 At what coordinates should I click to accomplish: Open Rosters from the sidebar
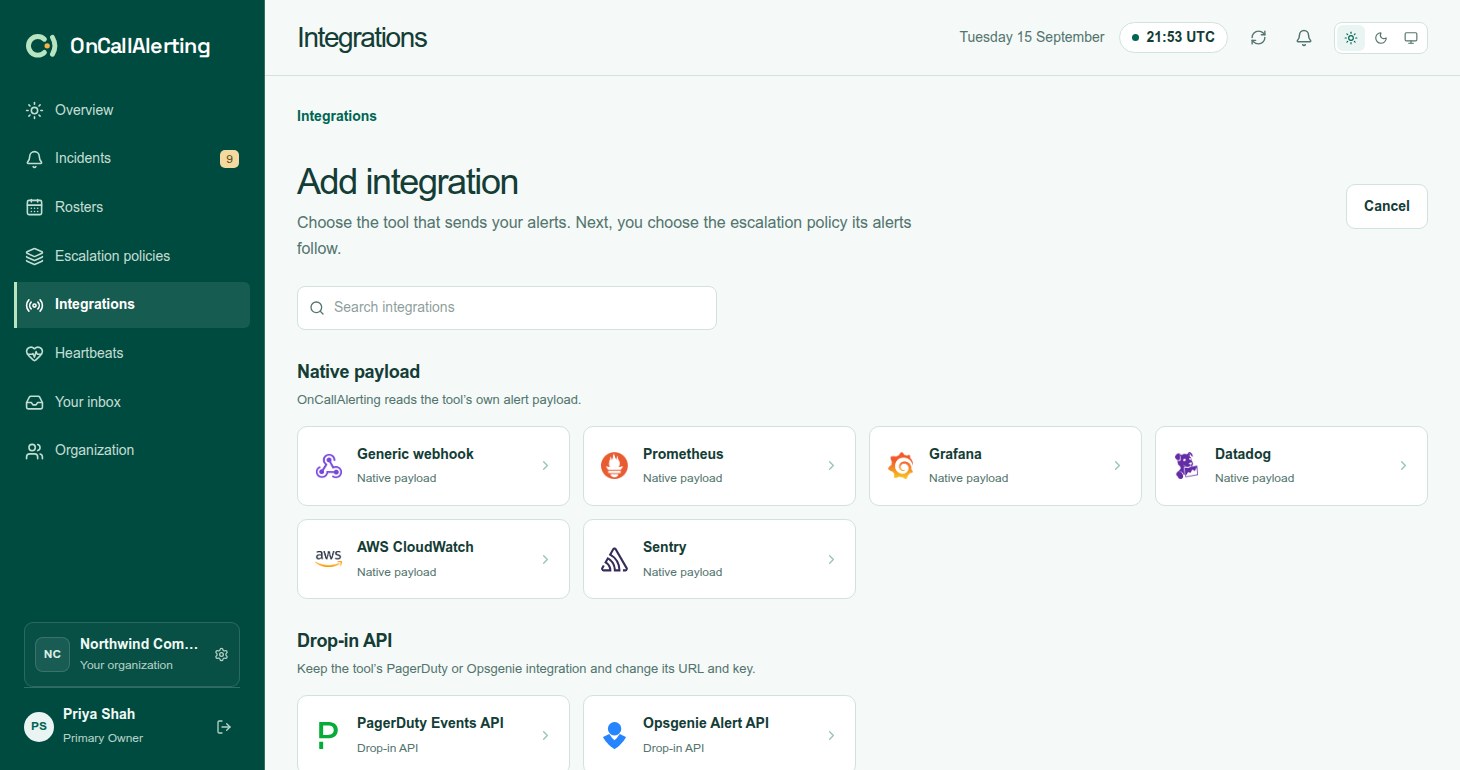[x=132, y=207]
